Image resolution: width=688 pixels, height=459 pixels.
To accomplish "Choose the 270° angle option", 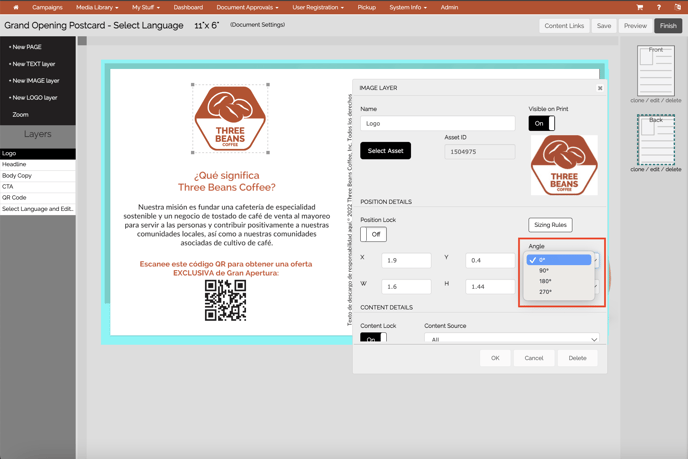I will pyautogui.click(x=559, y=292).
